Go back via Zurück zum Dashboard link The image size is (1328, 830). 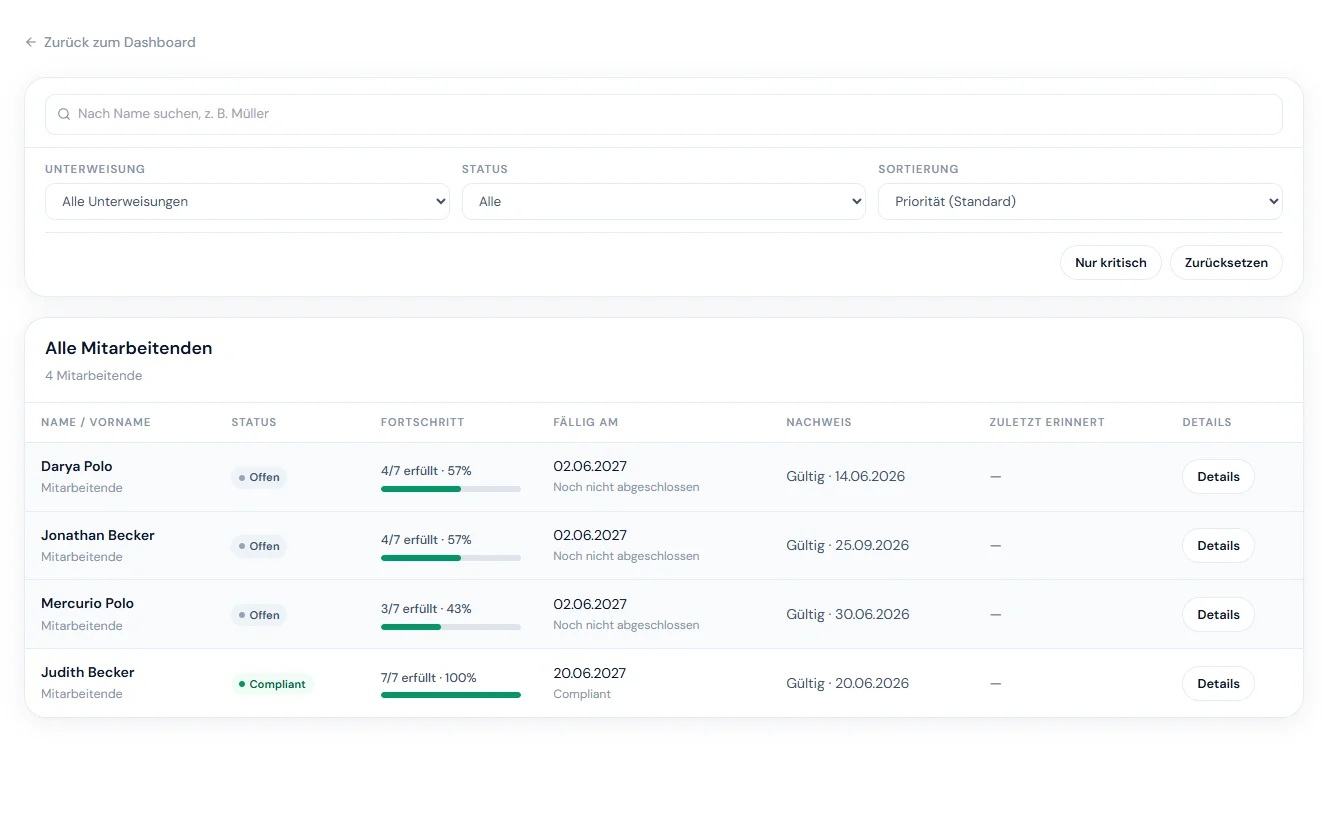click(110, 42)
